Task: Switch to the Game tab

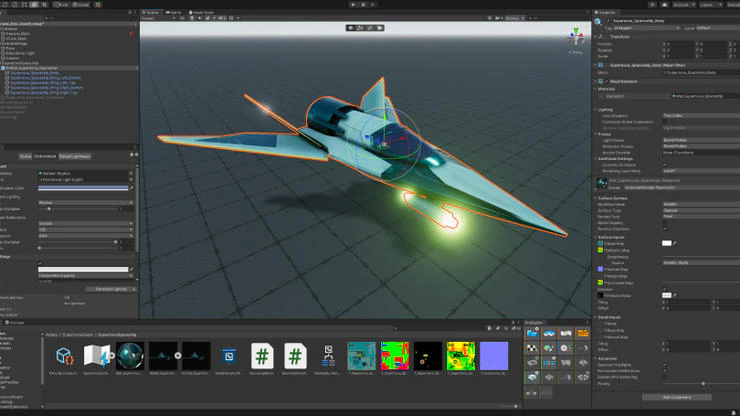Action: (x=176, y=12)
